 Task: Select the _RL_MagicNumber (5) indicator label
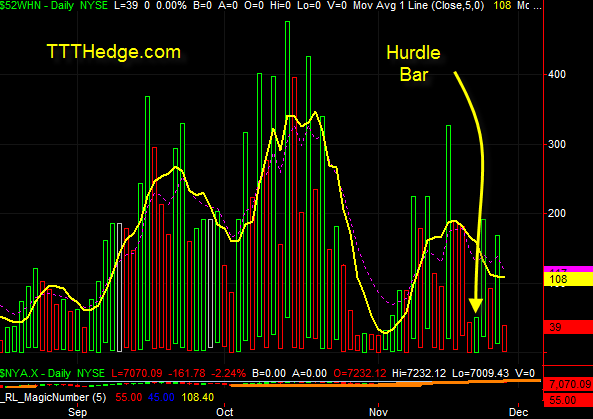[53, 397]
